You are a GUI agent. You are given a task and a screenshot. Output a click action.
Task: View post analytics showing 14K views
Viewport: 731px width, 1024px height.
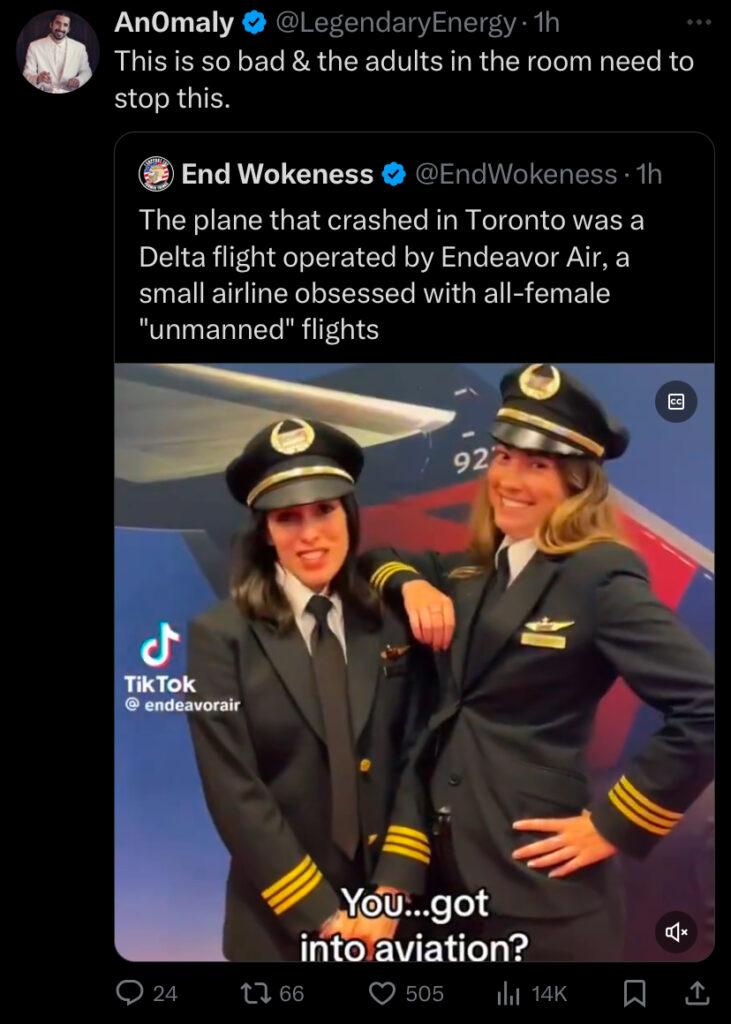508,994
